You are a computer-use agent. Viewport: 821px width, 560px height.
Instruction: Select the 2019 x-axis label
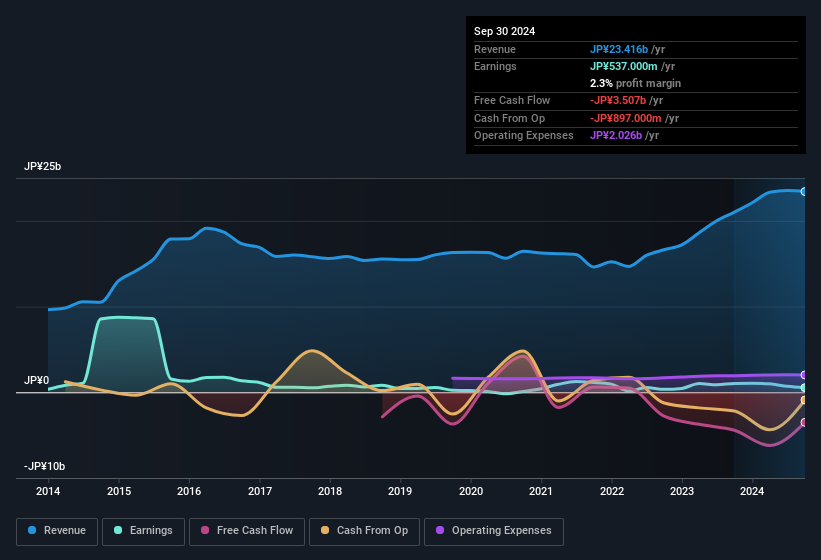coord(400,491)
